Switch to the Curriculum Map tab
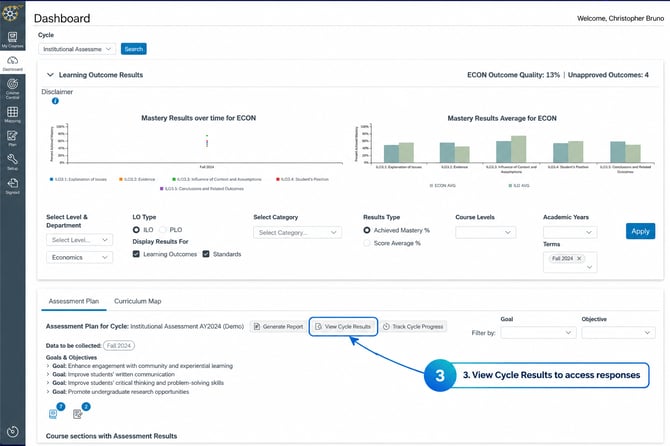Image resolution: width=670 pixels, height=446 pixels. [138, 301]
